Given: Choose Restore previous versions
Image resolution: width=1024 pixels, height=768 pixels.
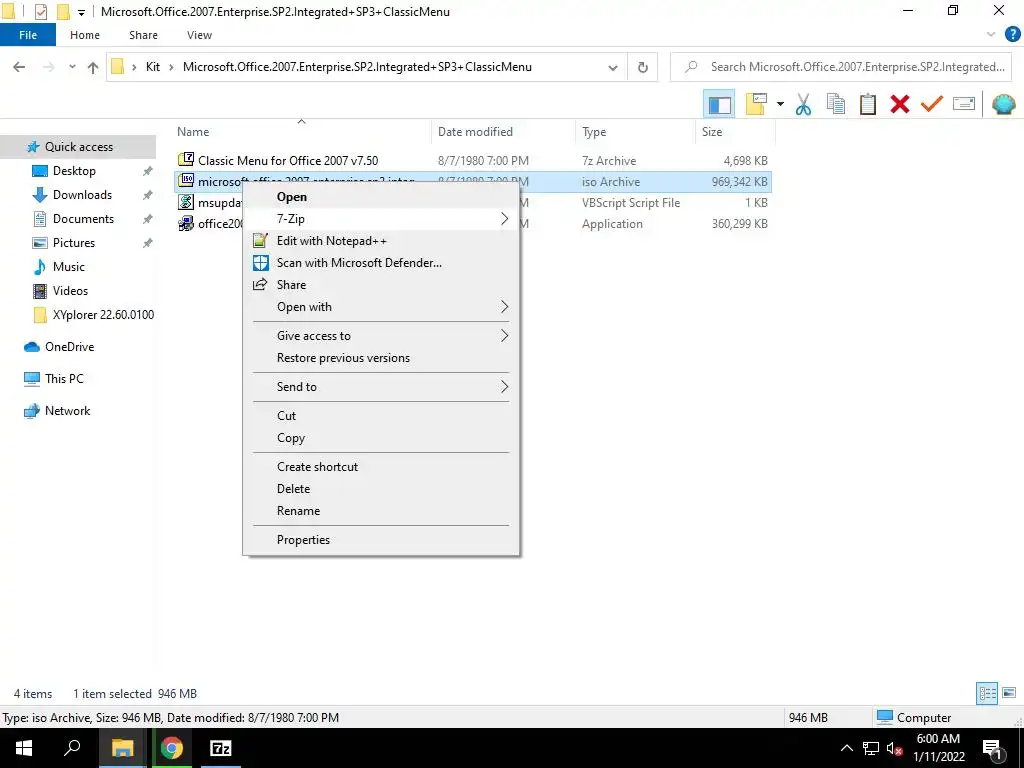Looking at the screenshot, I should point(381,358).
